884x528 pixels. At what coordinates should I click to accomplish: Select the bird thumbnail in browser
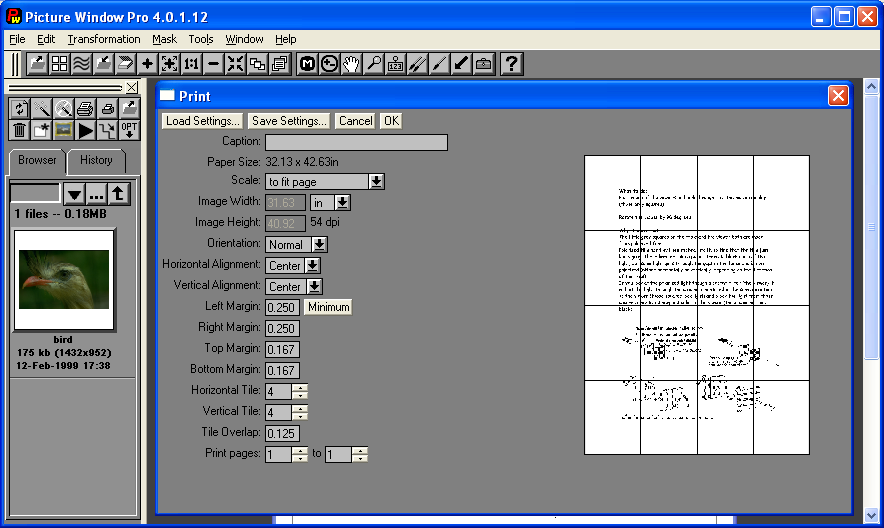coord(64,279)
